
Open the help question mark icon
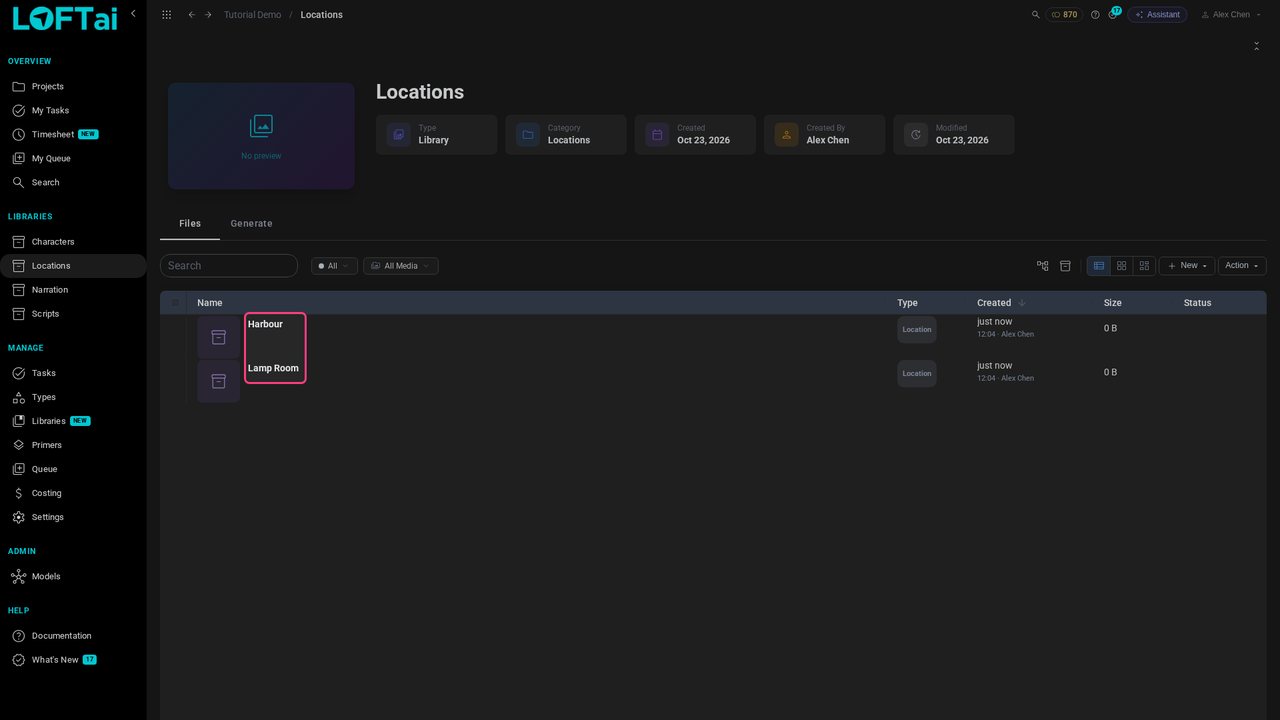pos(1095,15)
